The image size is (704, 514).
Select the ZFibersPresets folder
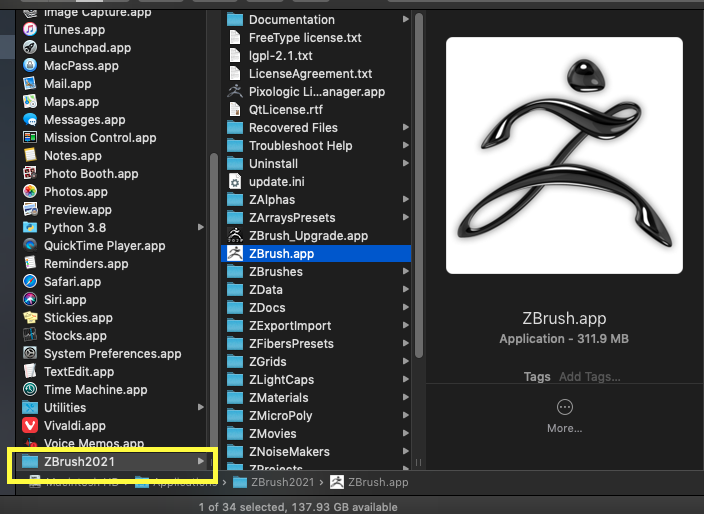point(316,343)
